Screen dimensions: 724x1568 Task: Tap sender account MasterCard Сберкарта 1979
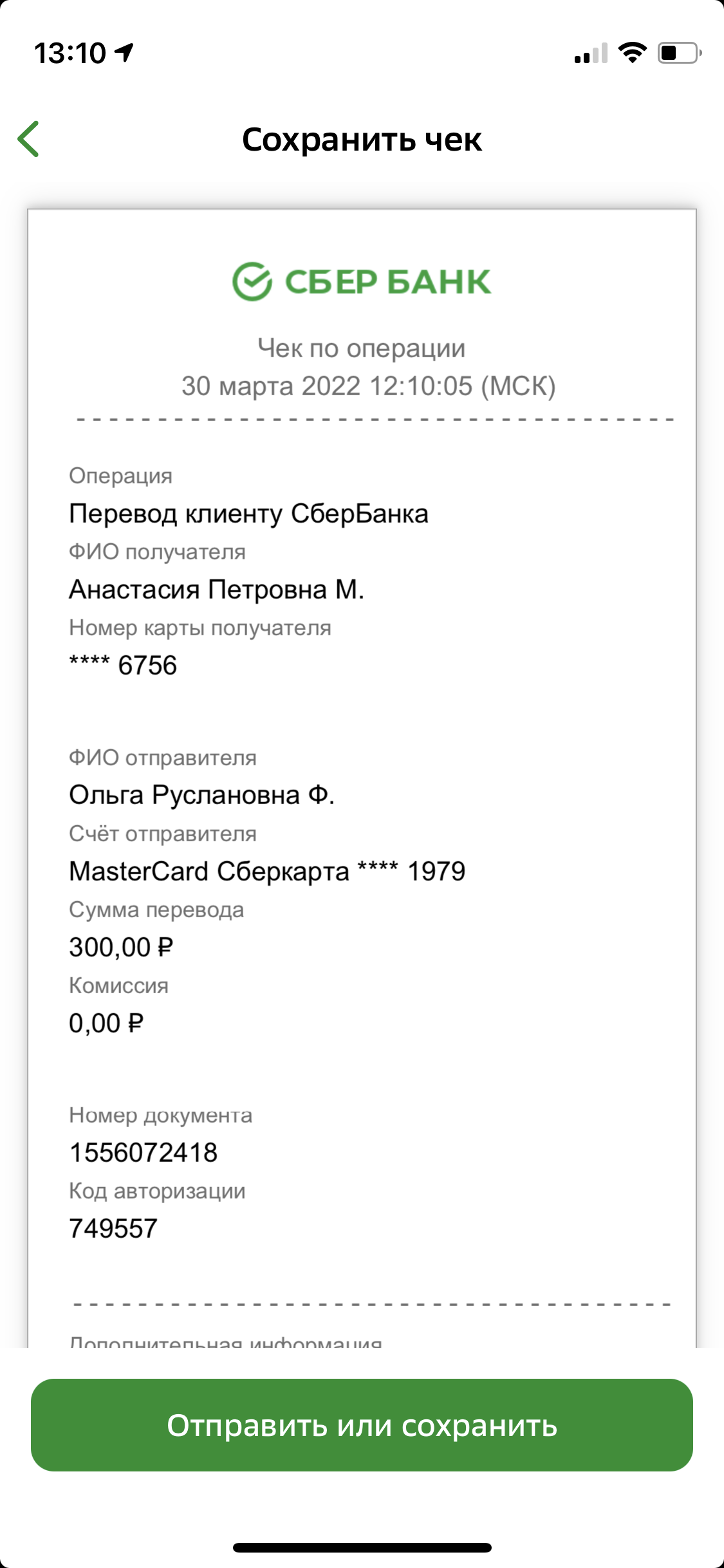(267, 872)
